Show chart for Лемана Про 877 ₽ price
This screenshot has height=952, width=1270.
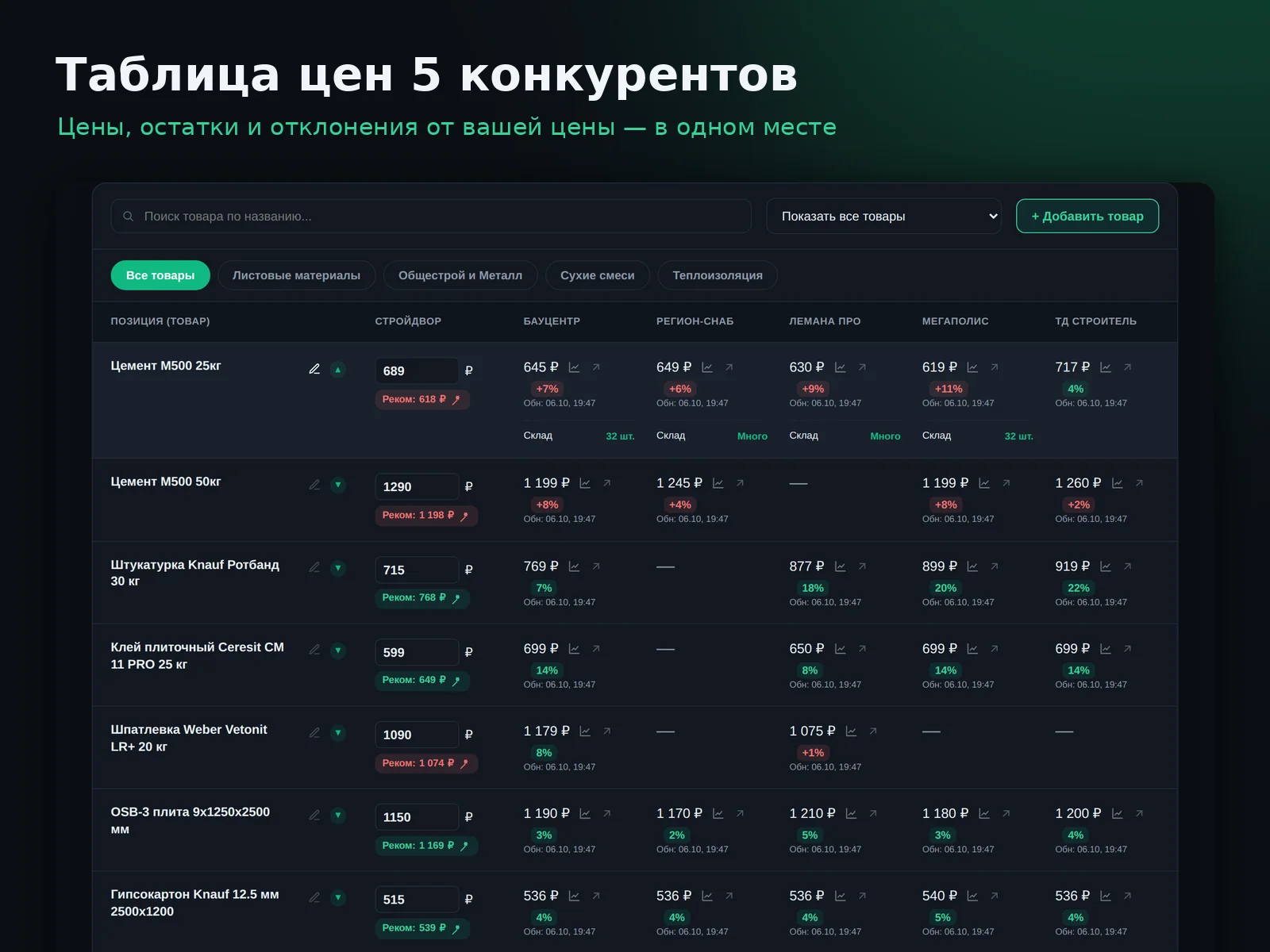(x=840, y=566)
